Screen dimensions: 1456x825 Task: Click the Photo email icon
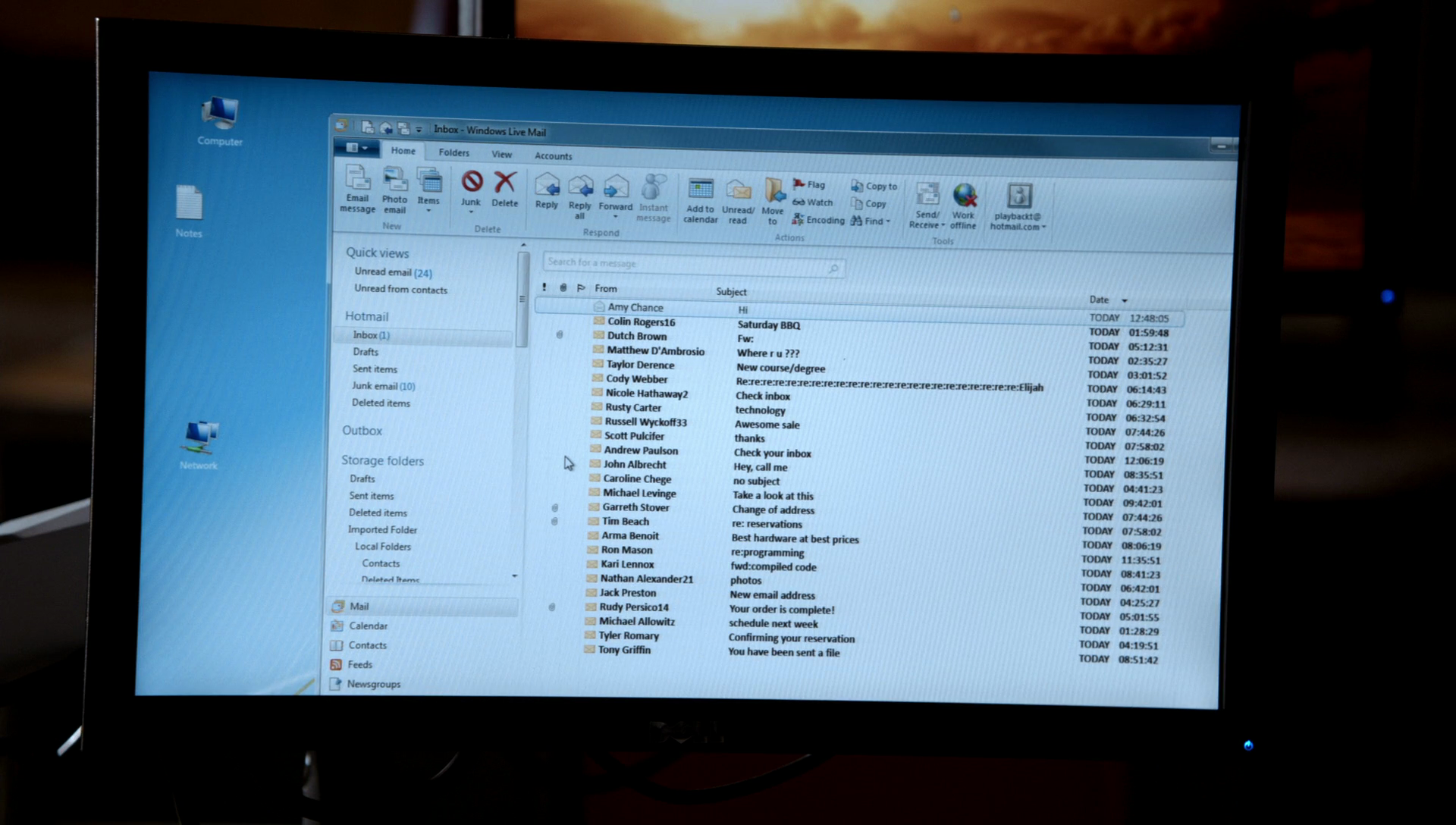coord(394,182)
